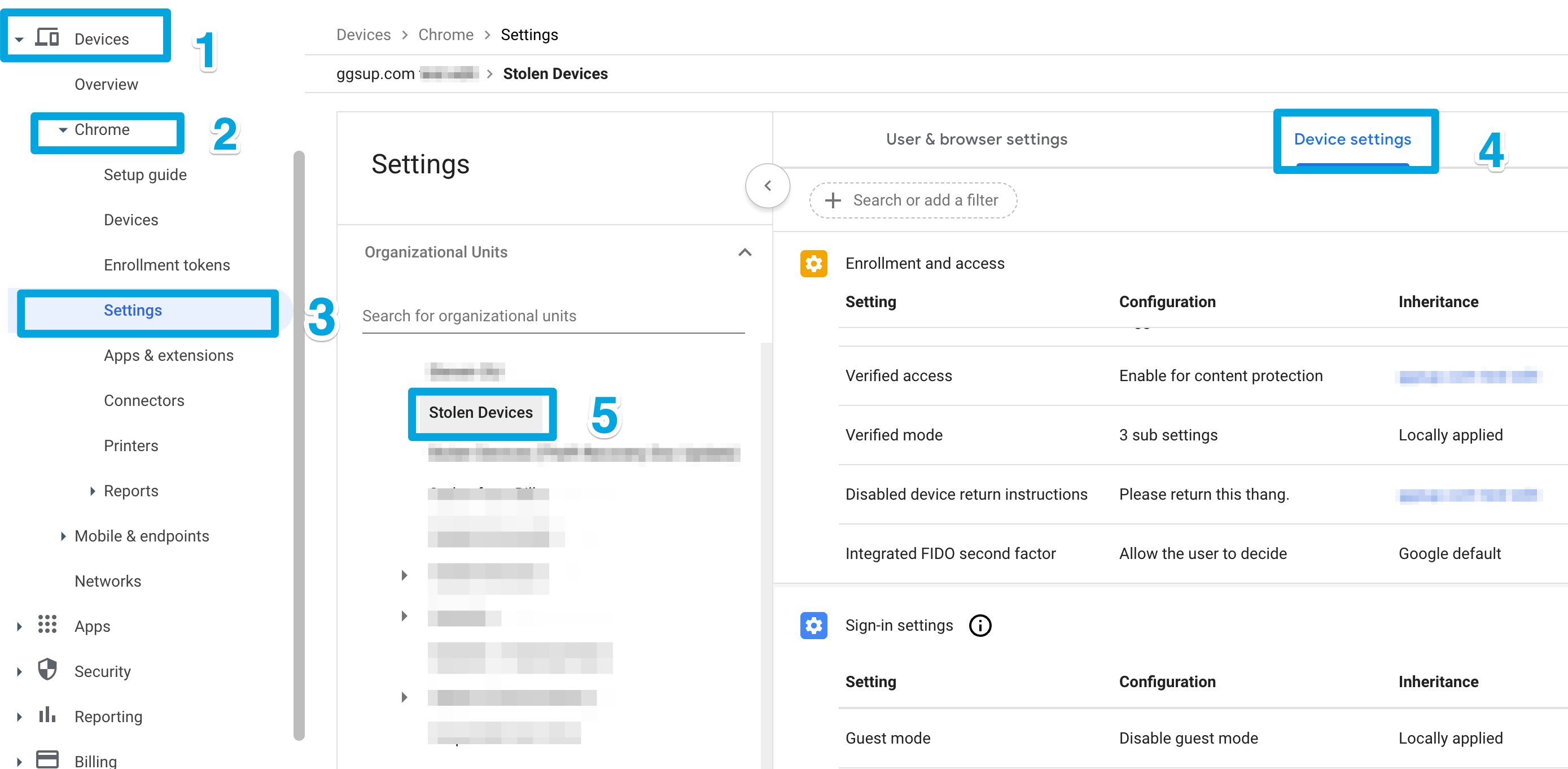Image resolution: width=1568 pixels, height=769 pixels.
Task: Select the Device settings tab
Action: 1352,139
